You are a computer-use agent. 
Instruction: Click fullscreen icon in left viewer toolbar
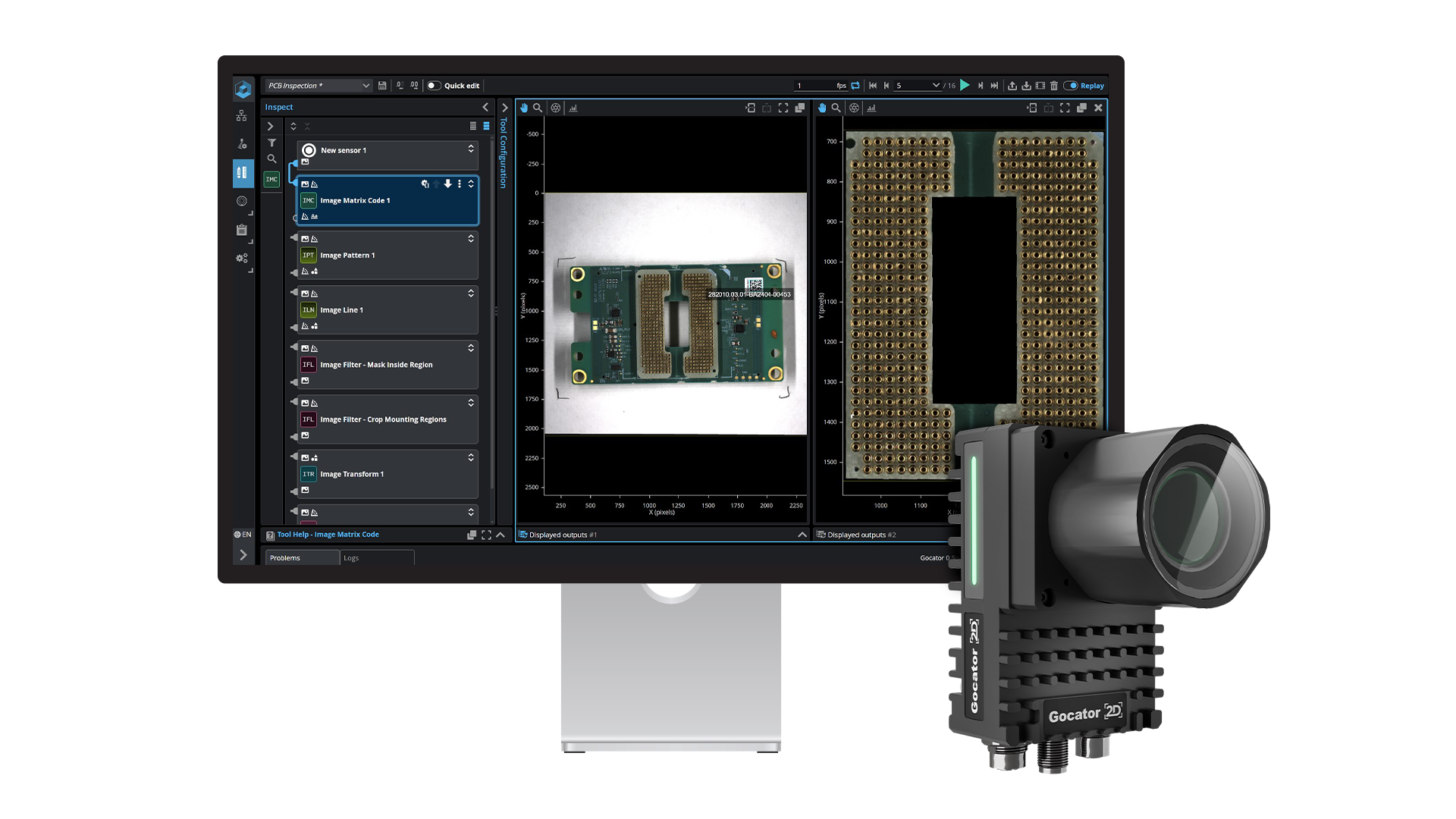coord(783,108)
